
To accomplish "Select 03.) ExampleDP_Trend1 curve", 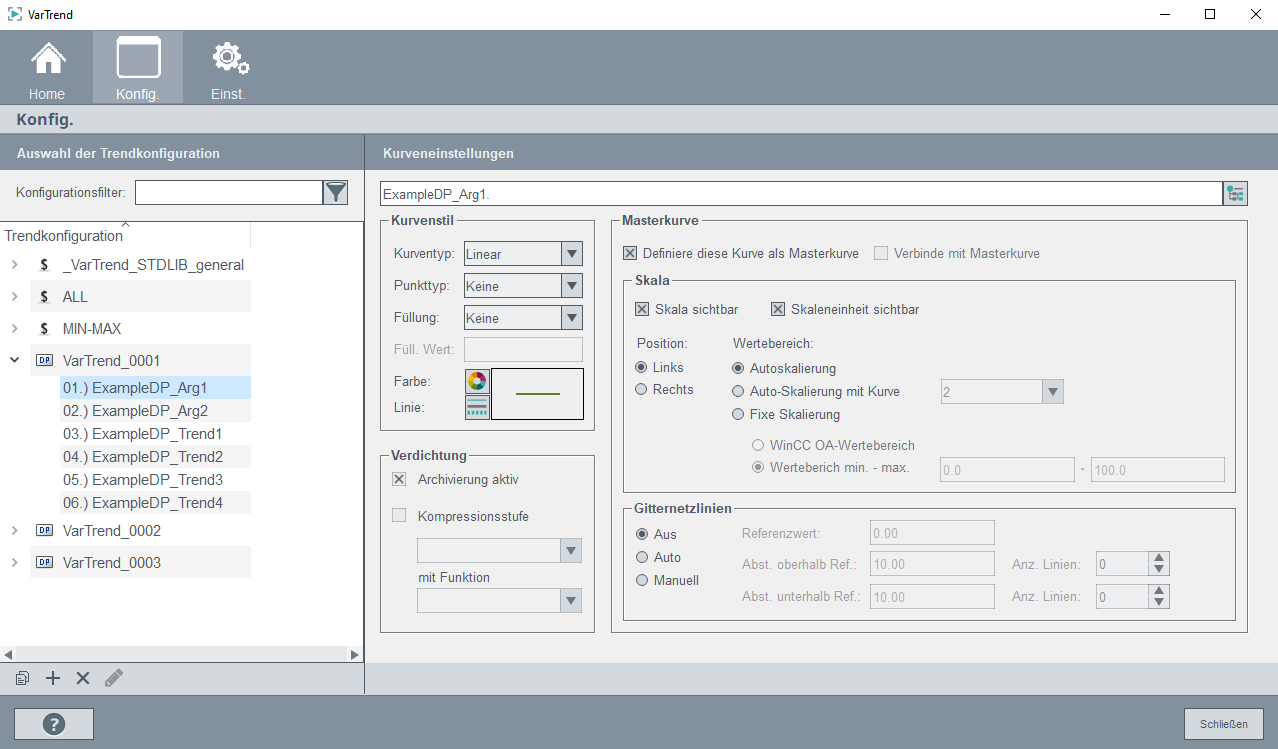I will 142,434.
